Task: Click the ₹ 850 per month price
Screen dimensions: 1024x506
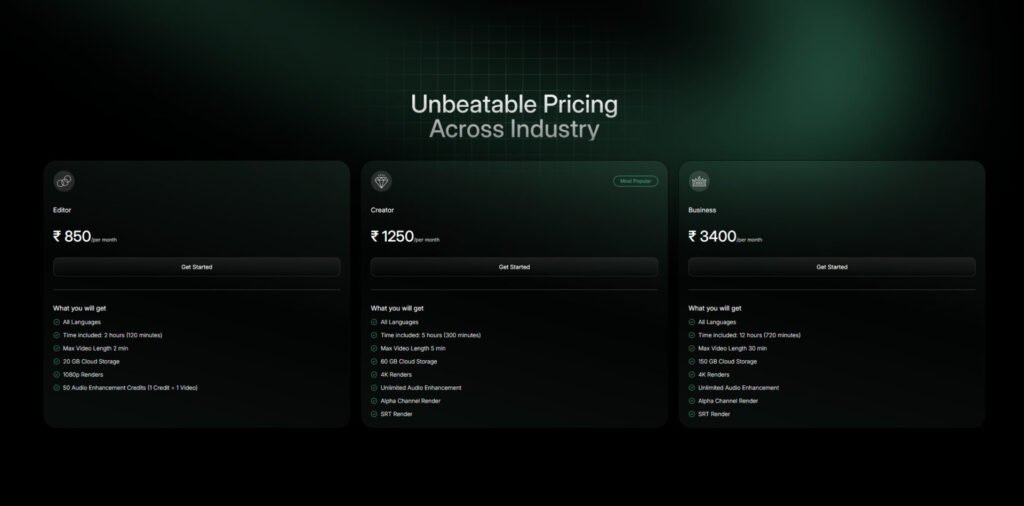Action: [85, 236]
